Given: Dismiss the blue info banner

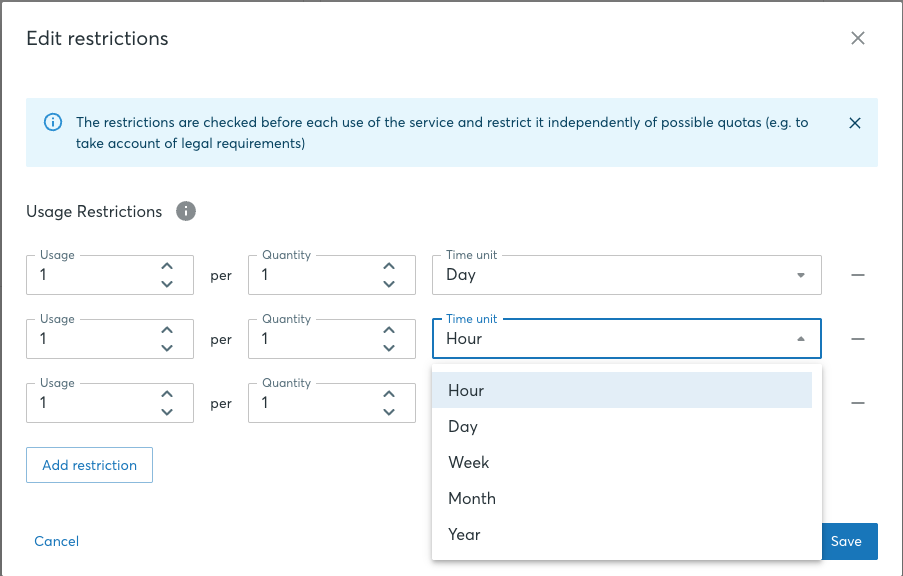Looking at the screenshot, I should click(855, 123).
